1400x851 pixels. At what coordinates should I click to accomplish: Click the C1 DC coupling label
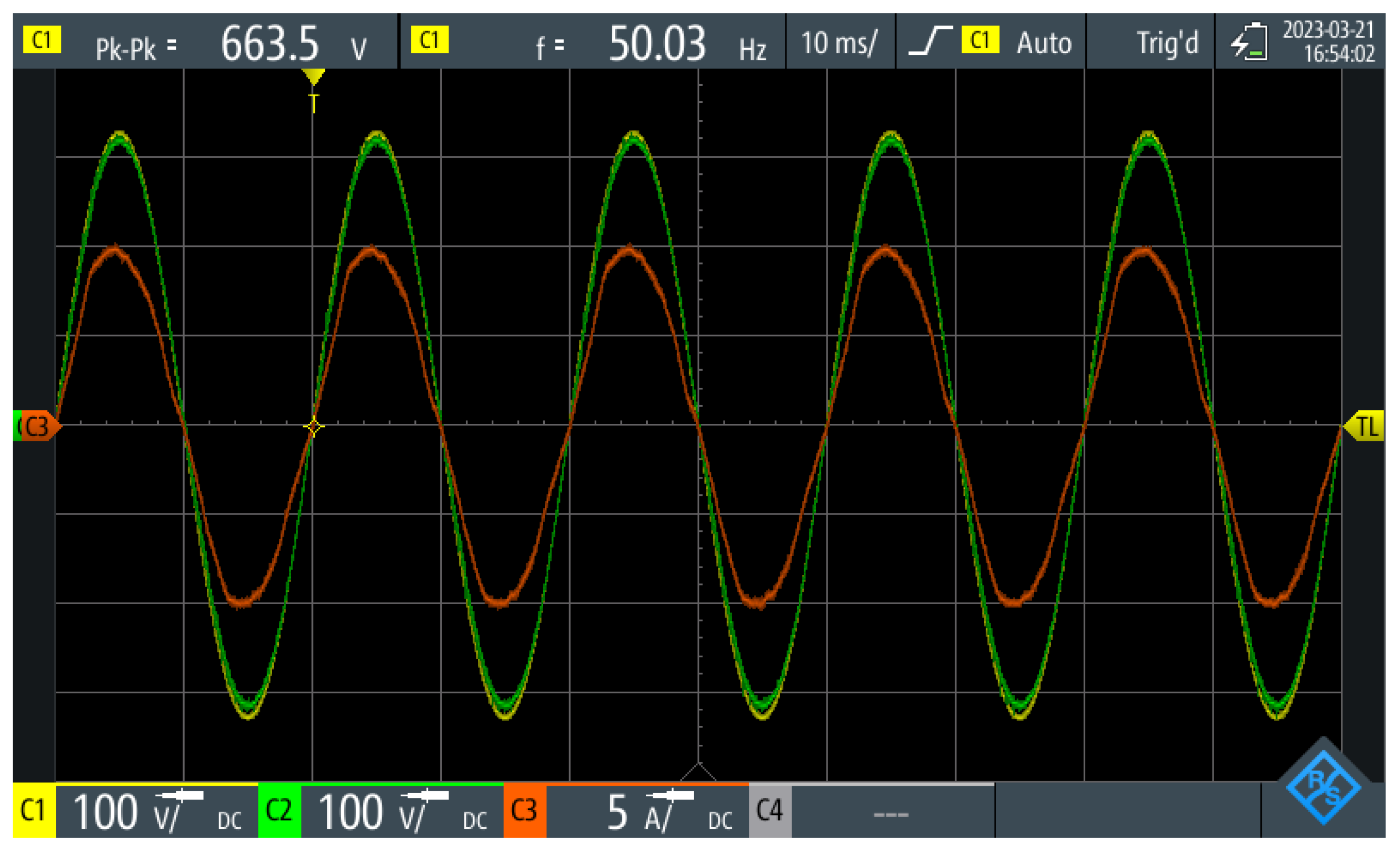tap(230, 821)
